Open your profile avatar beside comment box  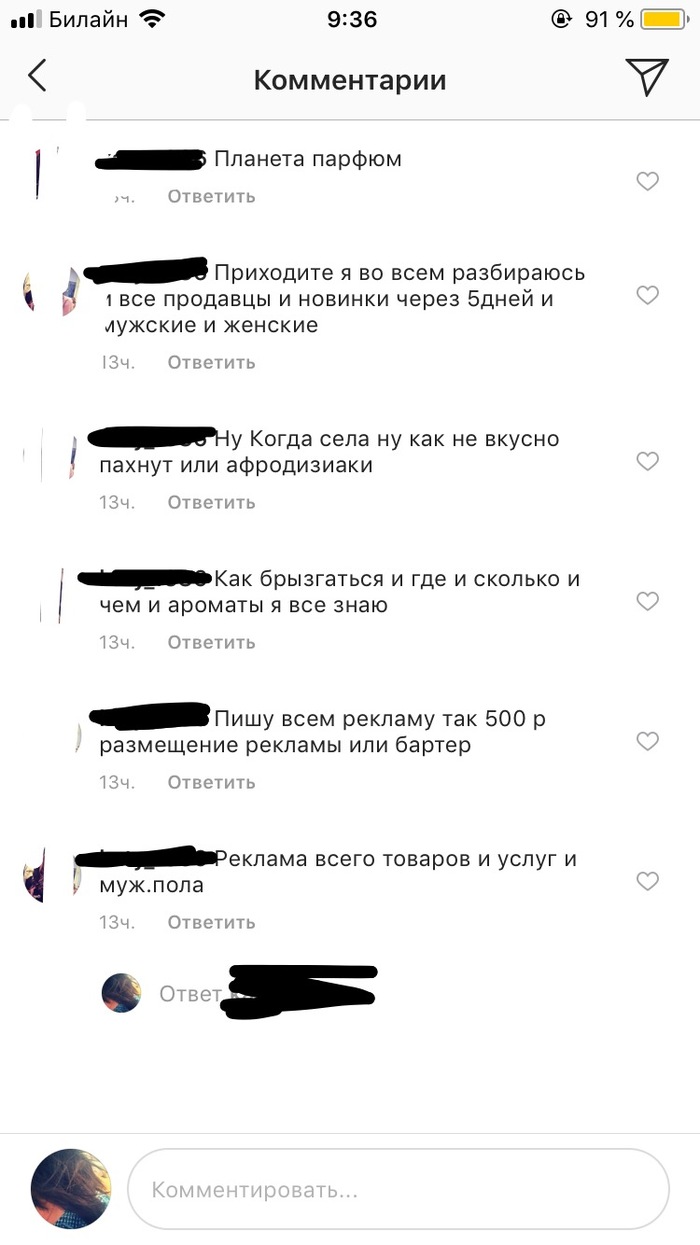click(x=71, y=1189)
